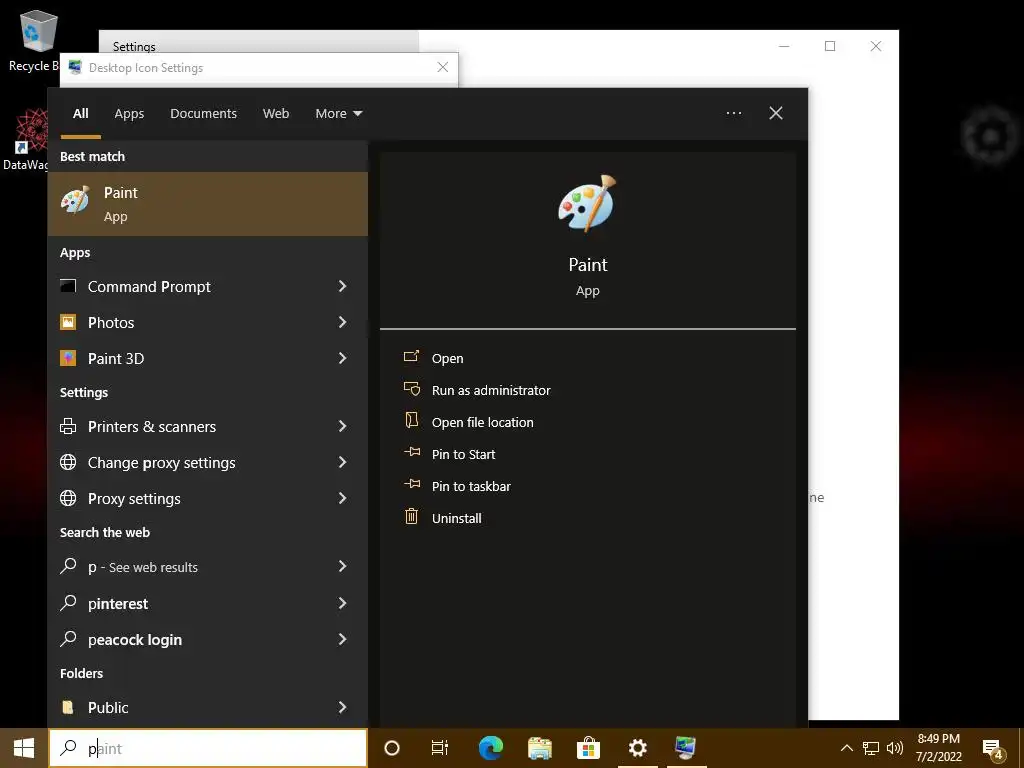Open the More filter dropdown

(338, 114)
